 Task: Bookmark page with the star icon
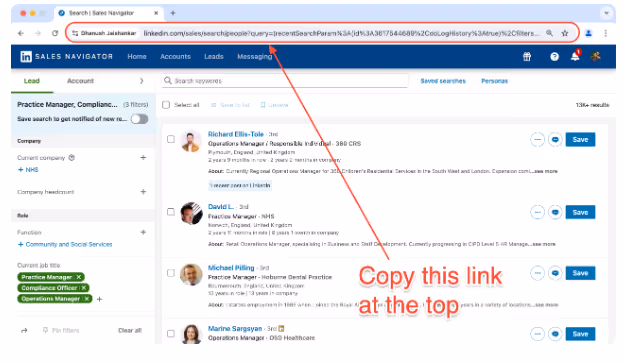coord(565,33)
